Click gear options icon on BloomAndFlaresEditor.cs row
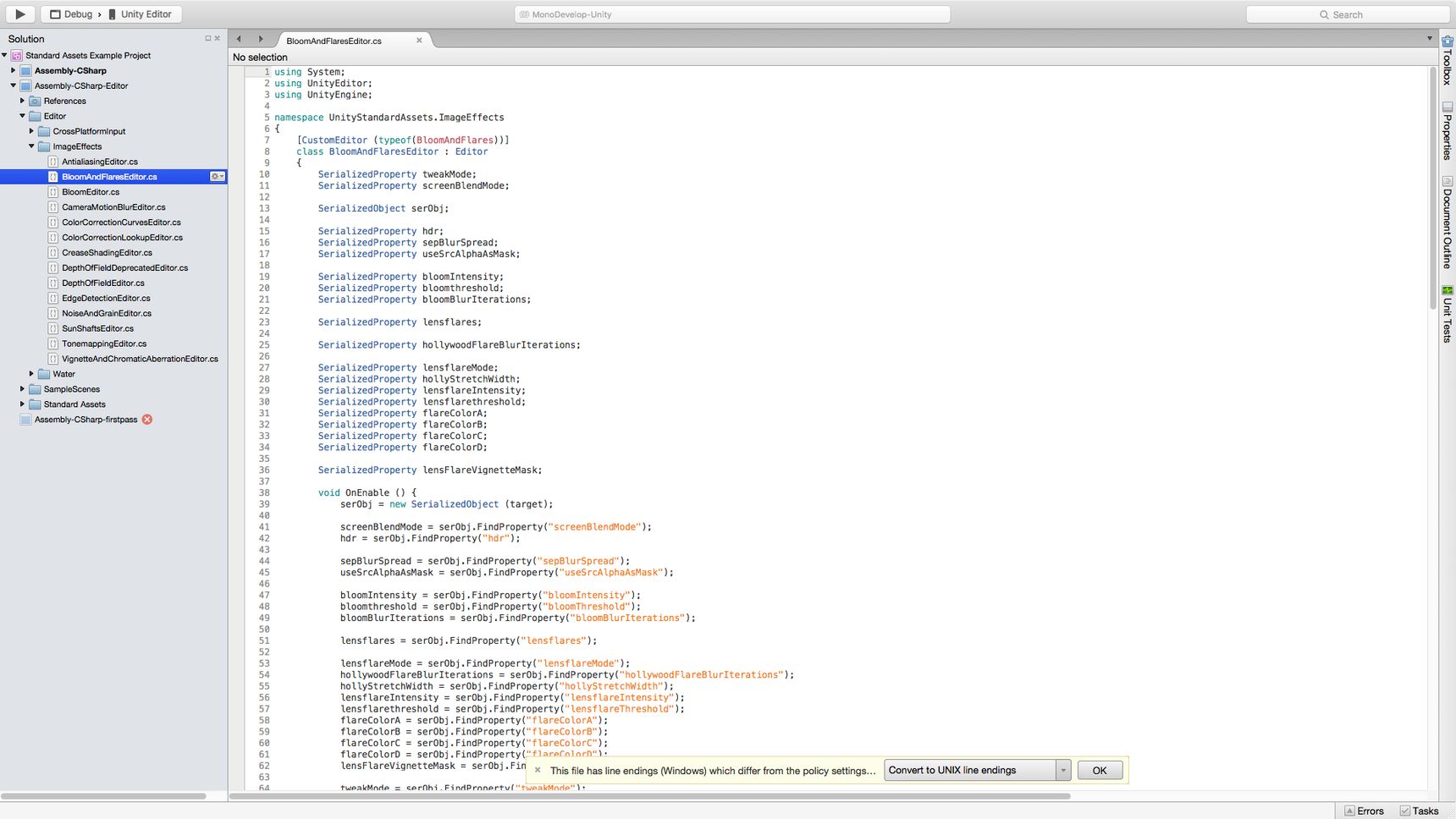The width and height of the screenshot is (1456, 819). click(218, 177)
